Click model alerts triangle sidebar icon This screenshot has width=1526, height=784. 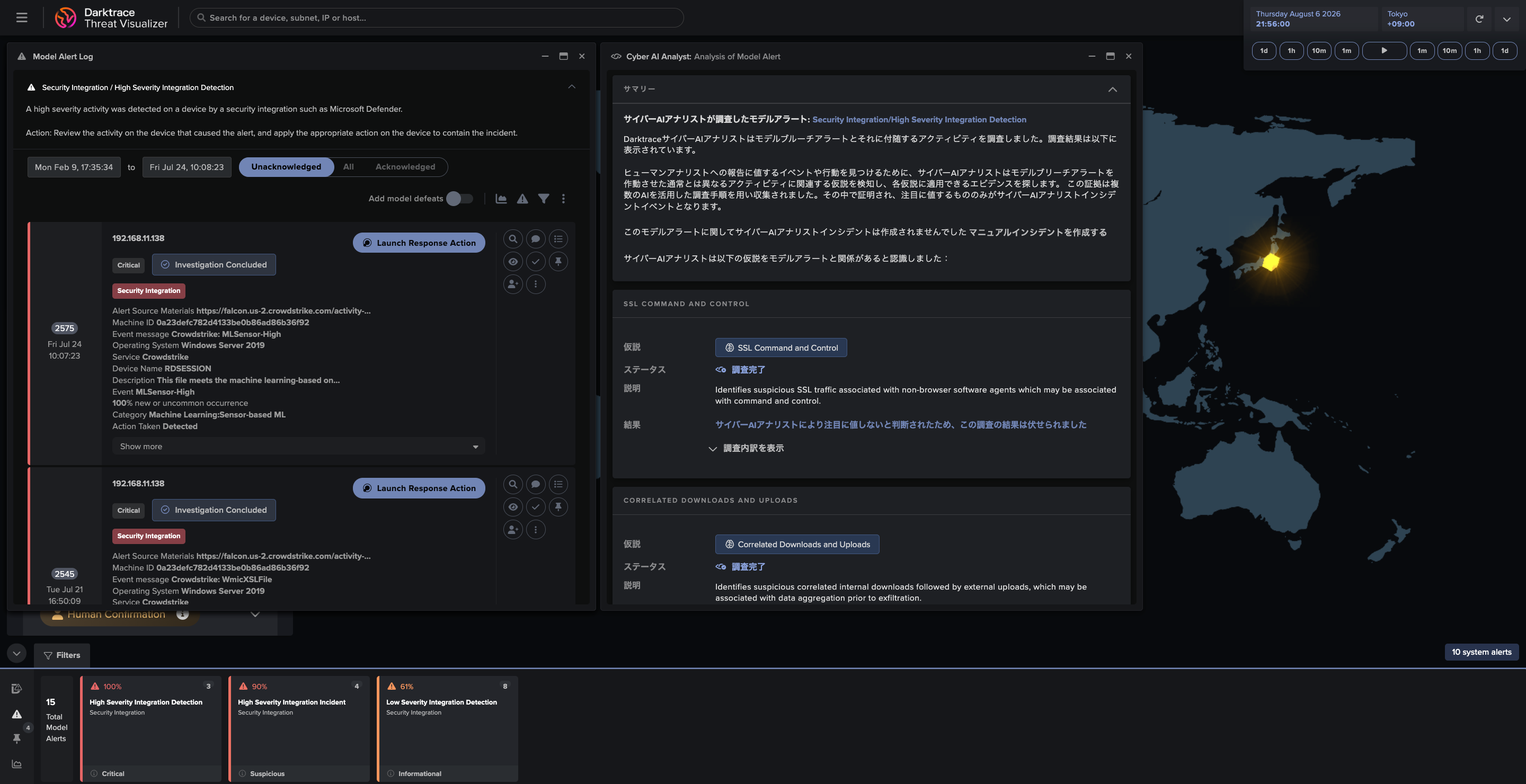tap(16, 714)
